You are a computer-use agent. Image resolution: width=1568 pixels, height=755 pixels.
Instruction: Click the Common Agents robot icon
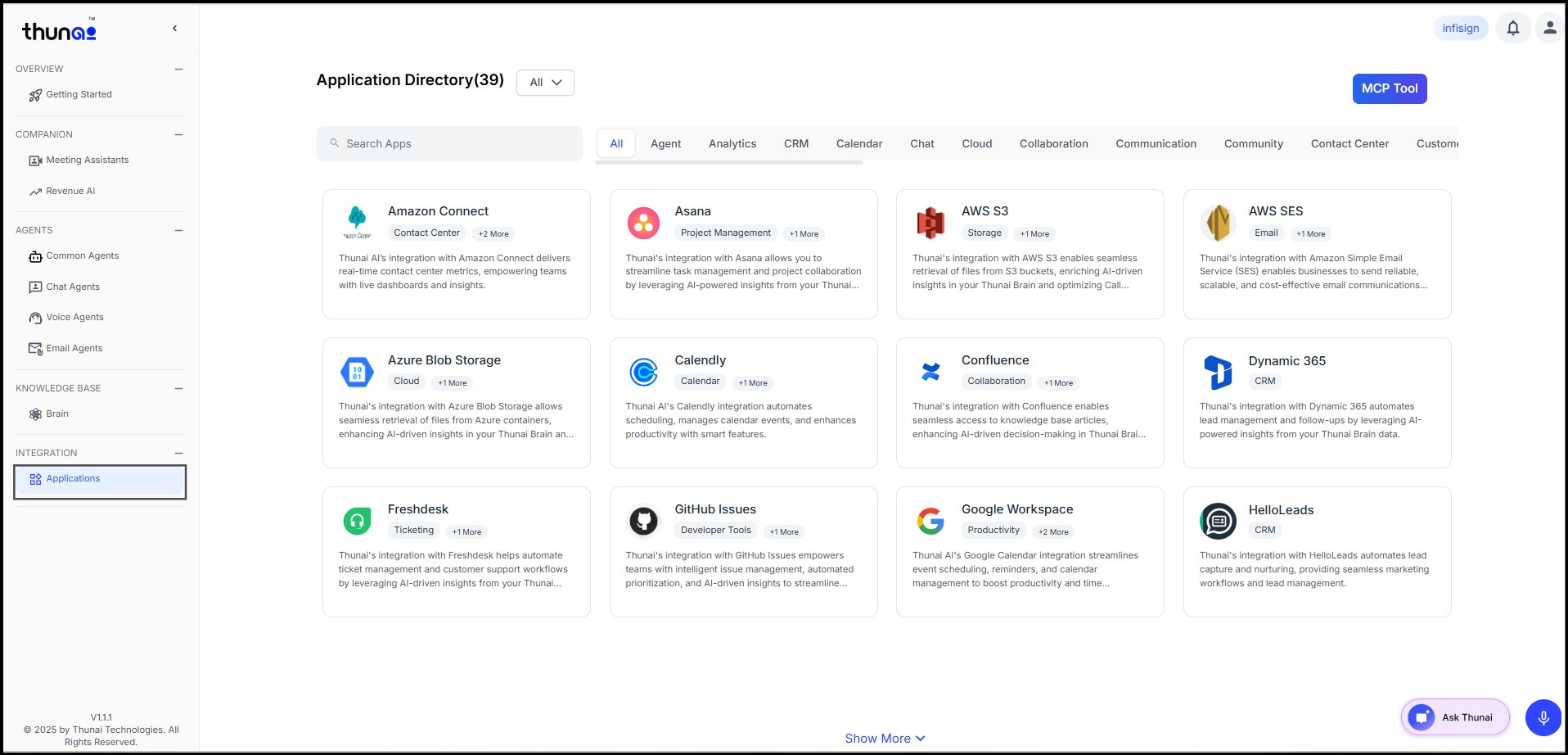coord(35,256)
